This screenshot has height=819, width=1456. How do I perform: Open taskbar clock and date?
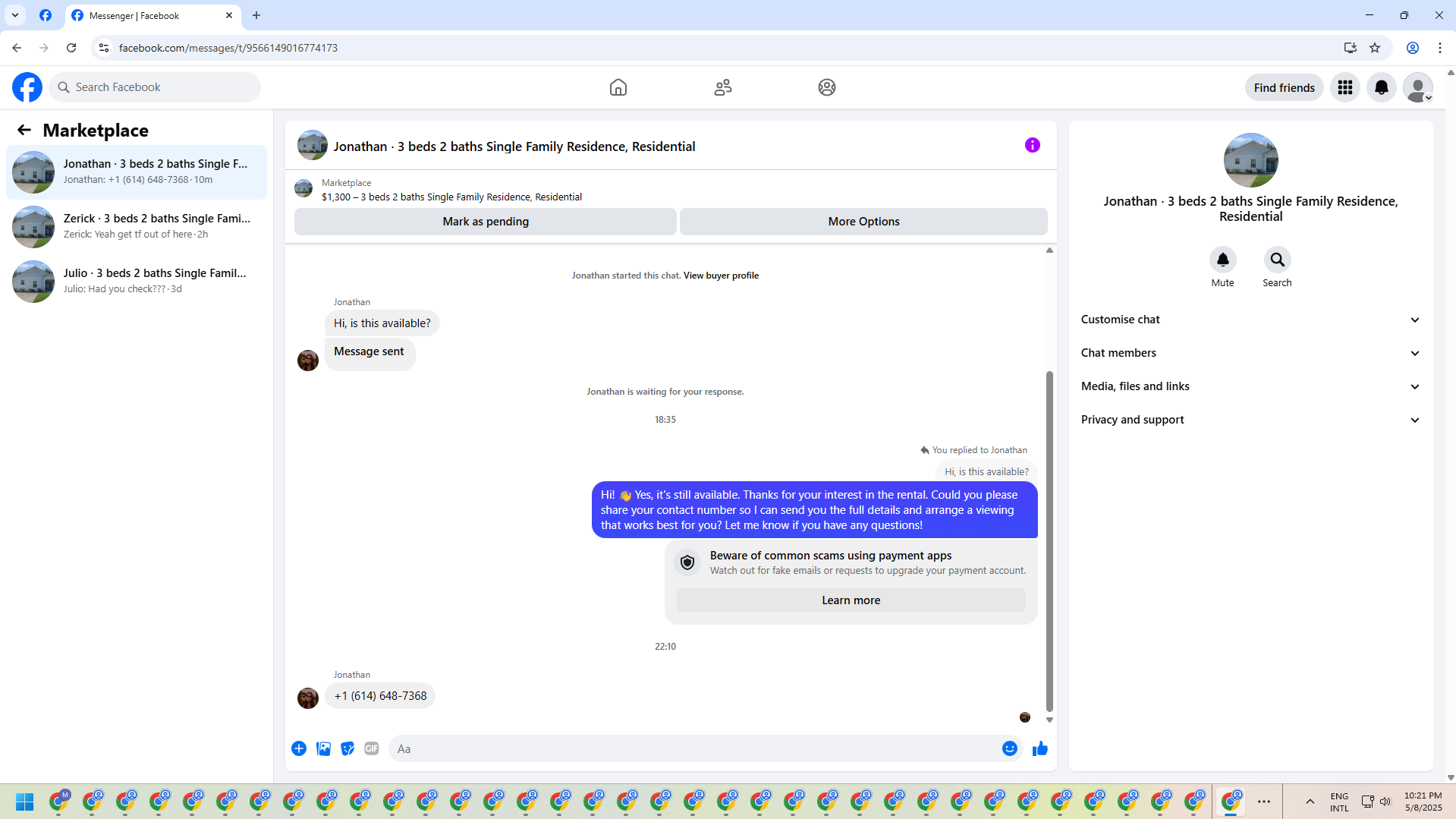[1423, 802]
